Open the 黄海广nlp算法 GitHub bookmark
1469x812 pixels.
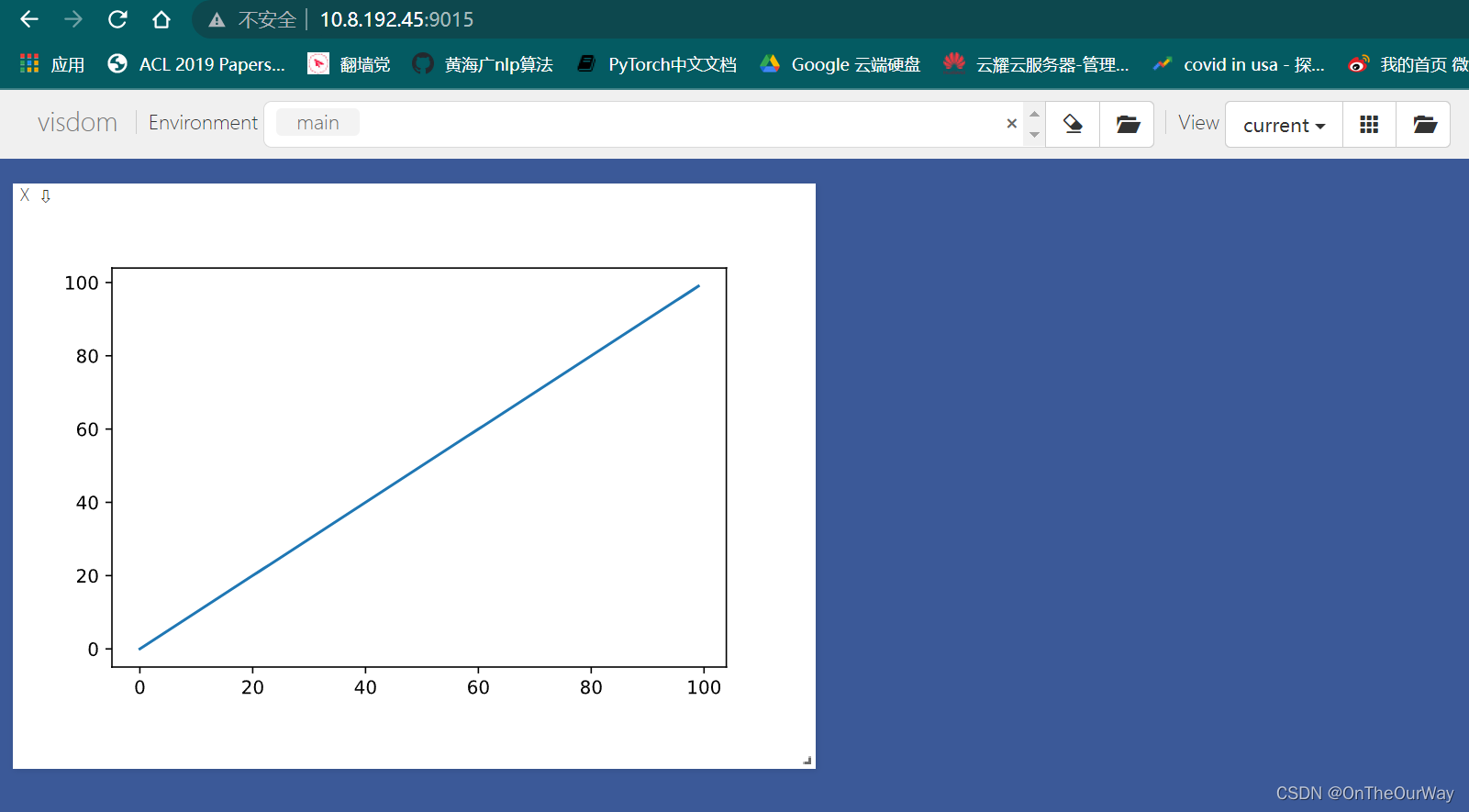(483, 64)
